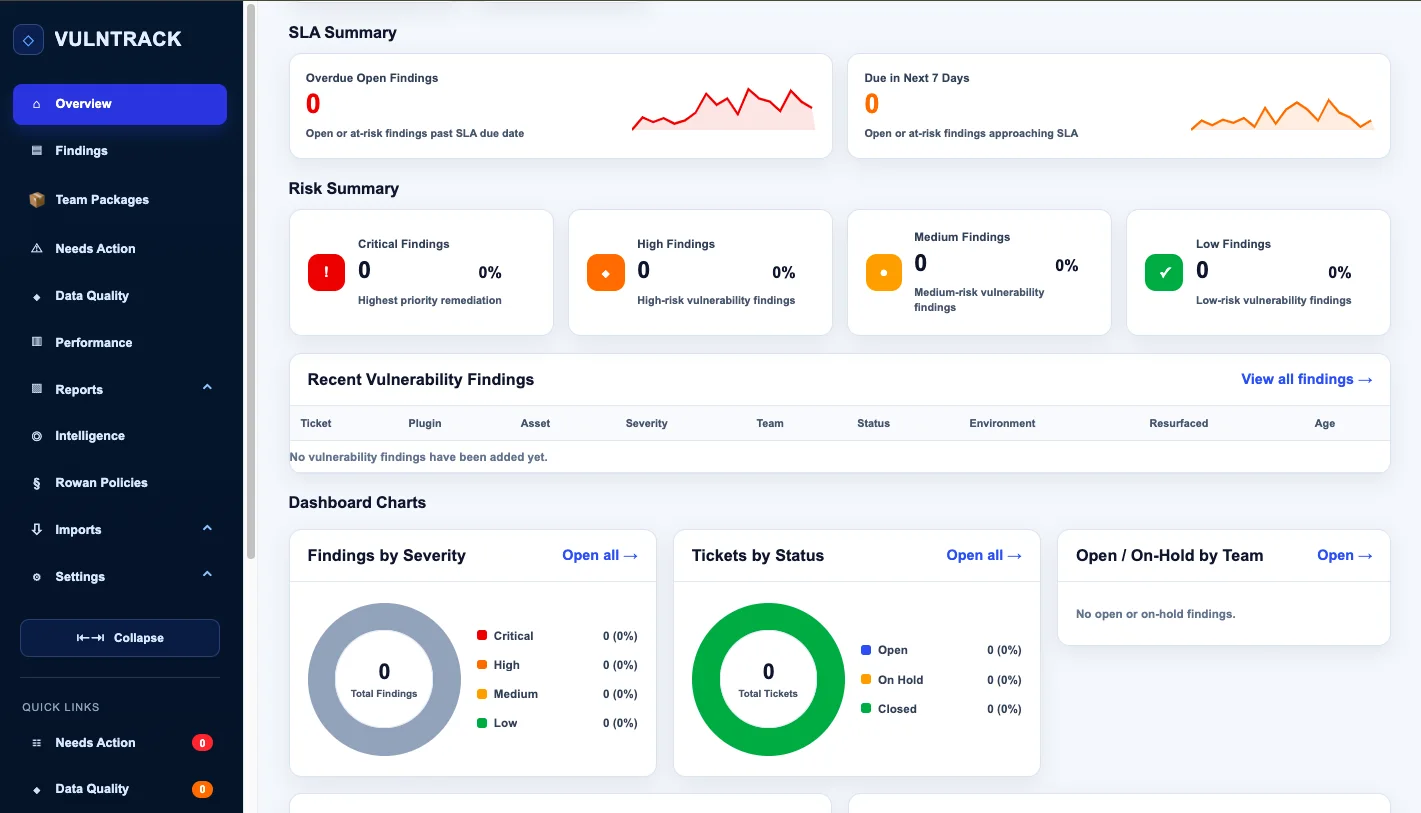Click the green Closed legend swatch
1421x813 pixels.
pos(866,708)
